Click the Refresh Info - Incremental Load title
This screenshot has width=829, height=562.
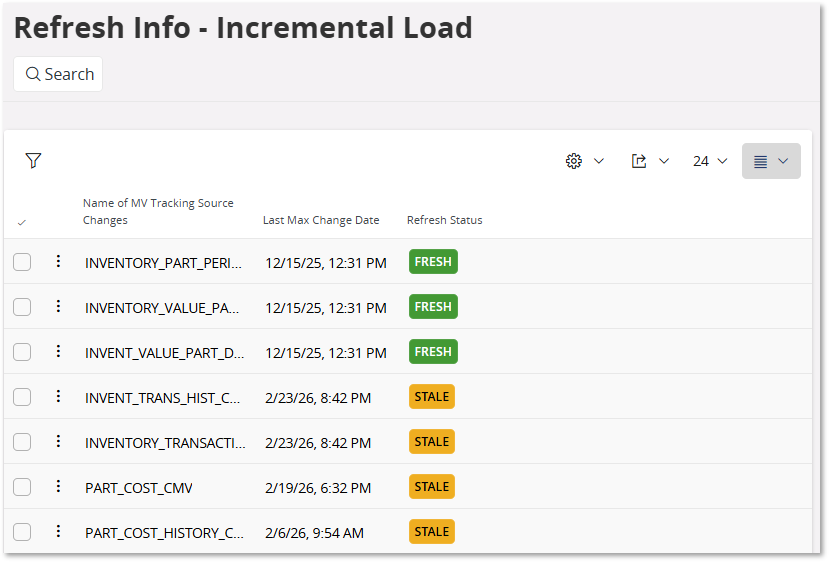pos(243,27)
